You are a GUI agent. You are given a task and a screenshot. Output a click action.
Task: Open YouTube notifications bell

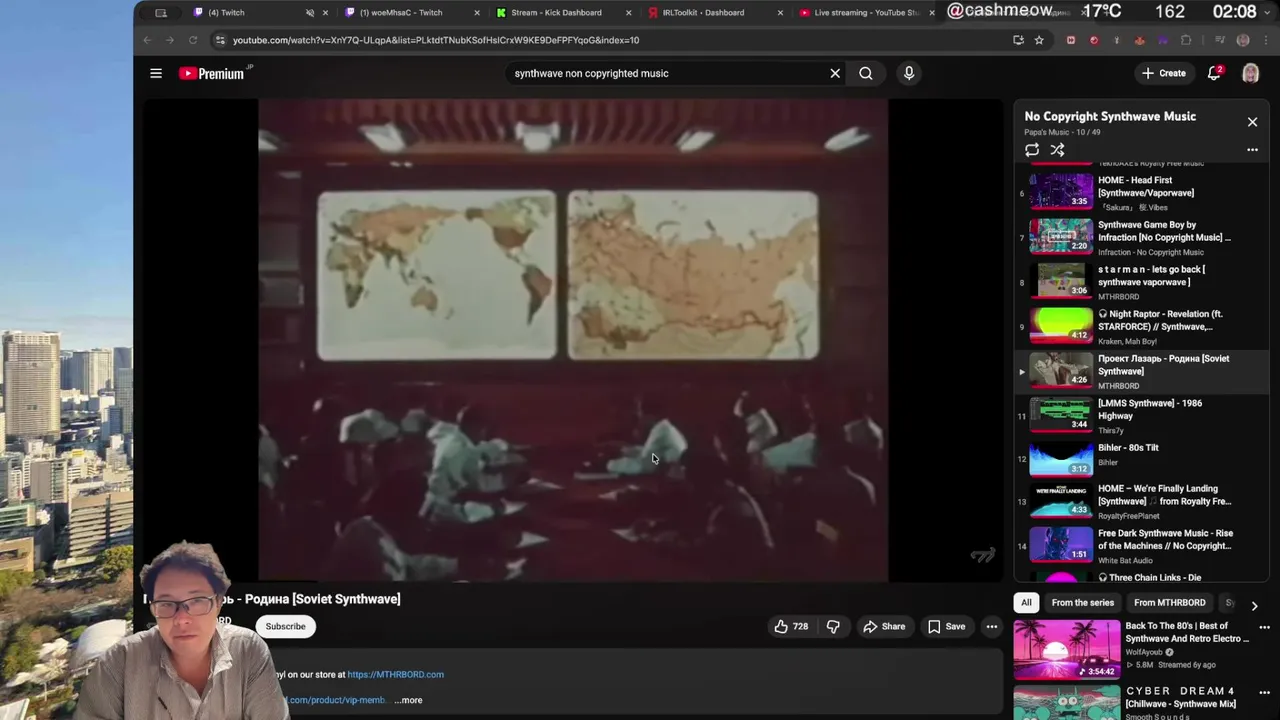click(x=1214, y=73)
